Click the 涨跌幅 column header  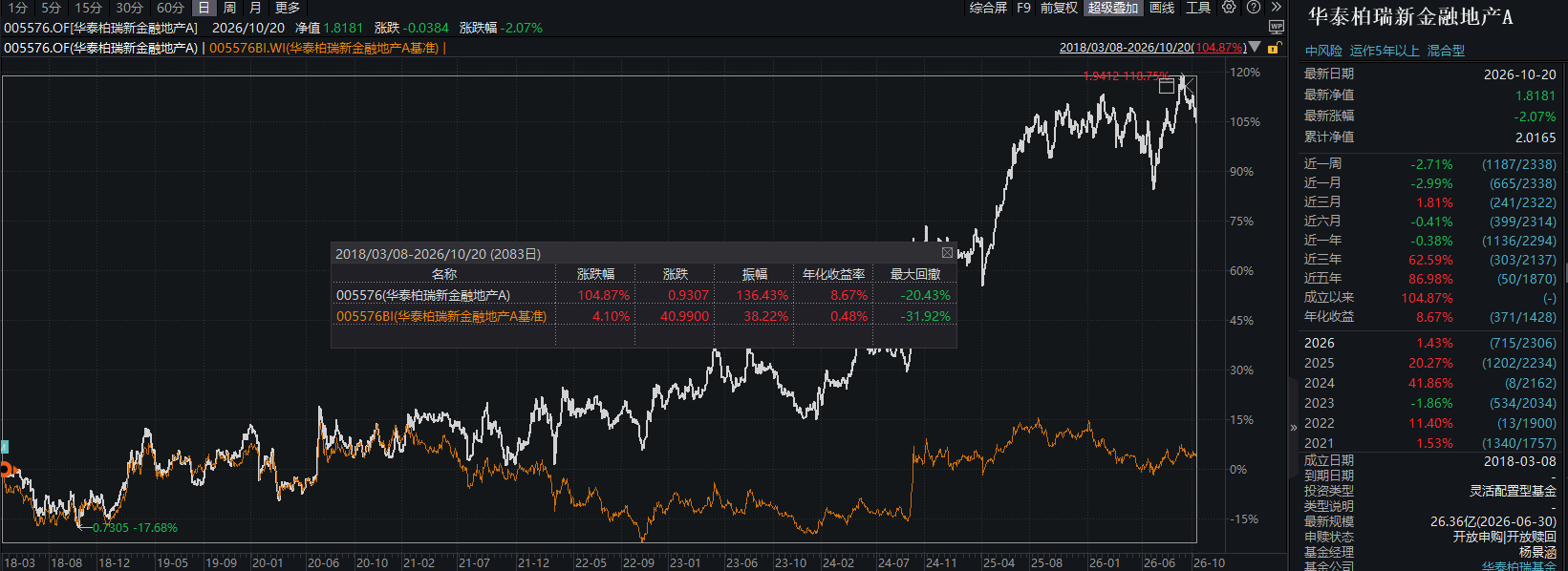(x=595, y=274)
